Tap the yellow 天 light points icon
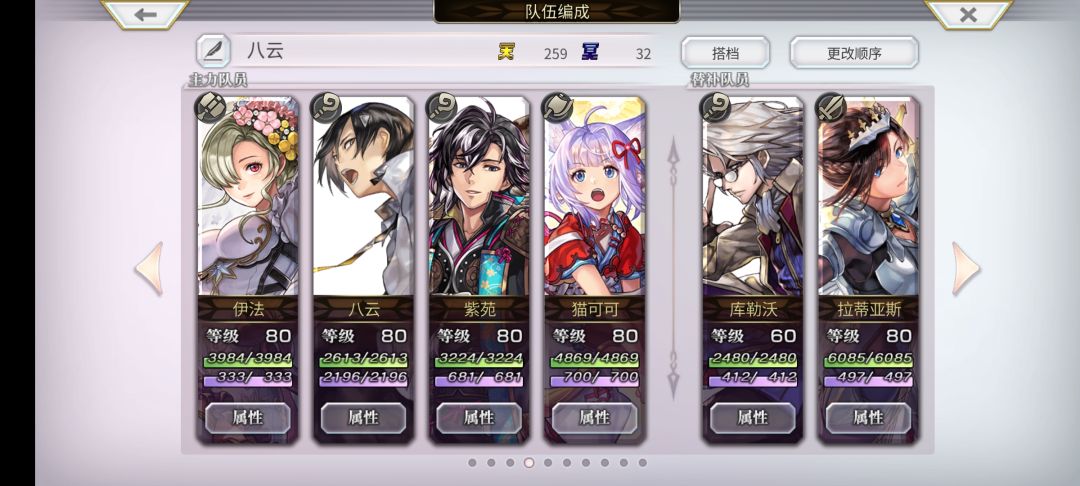This screenshot has width=1080, height=486. click(x=506, y=52)
